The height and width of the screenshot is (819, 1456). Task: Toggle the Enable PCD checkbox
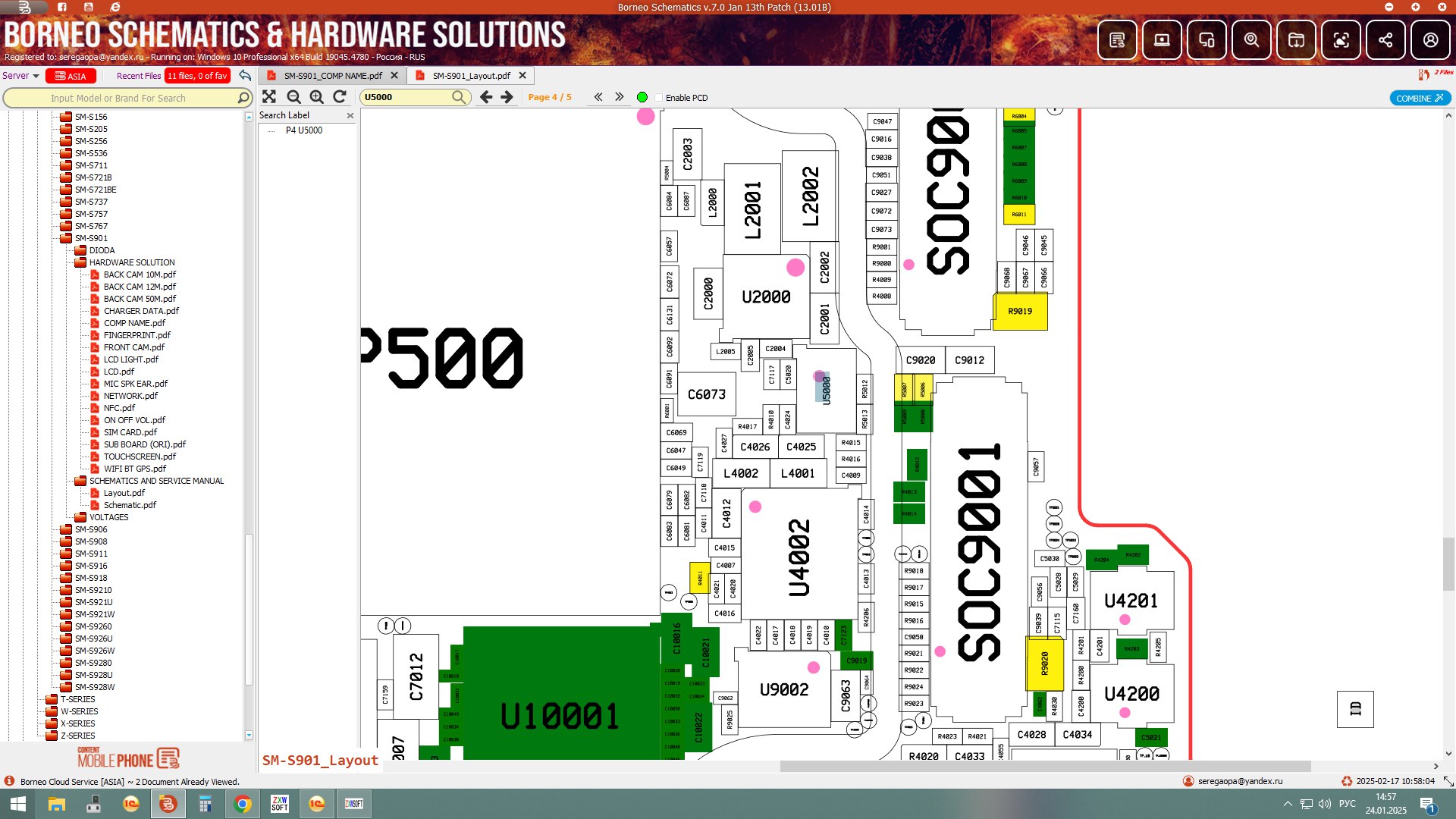click(658, 98)
